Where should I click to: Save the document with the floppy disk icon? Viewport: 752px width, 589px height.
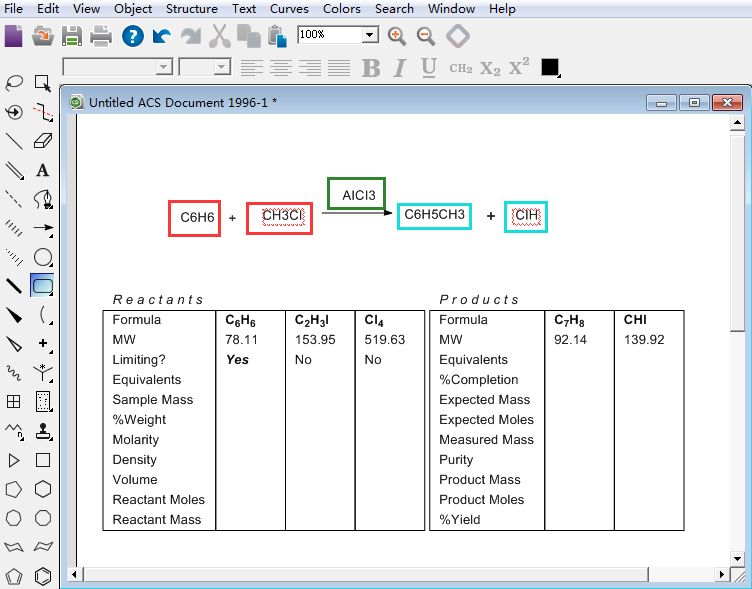tap(72, 36)
